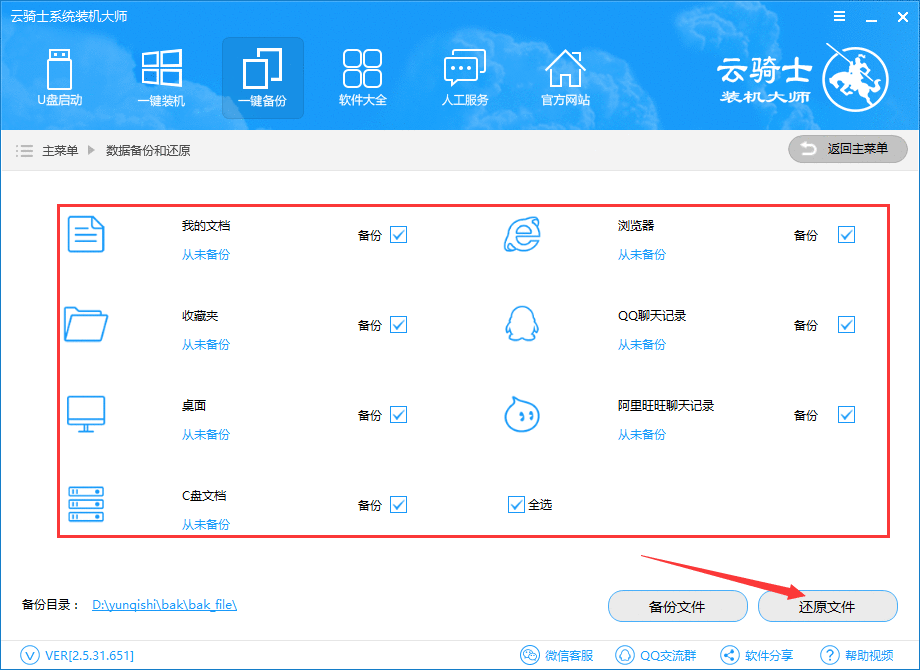The image size is (920, 670).
Task: Join the QQ交流群 group
Action: tap(655, 655)
